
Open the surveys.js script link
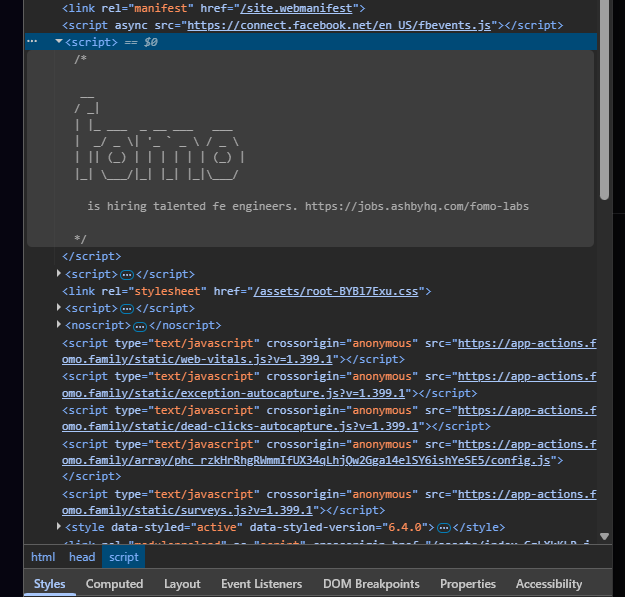tap(187, 510)
